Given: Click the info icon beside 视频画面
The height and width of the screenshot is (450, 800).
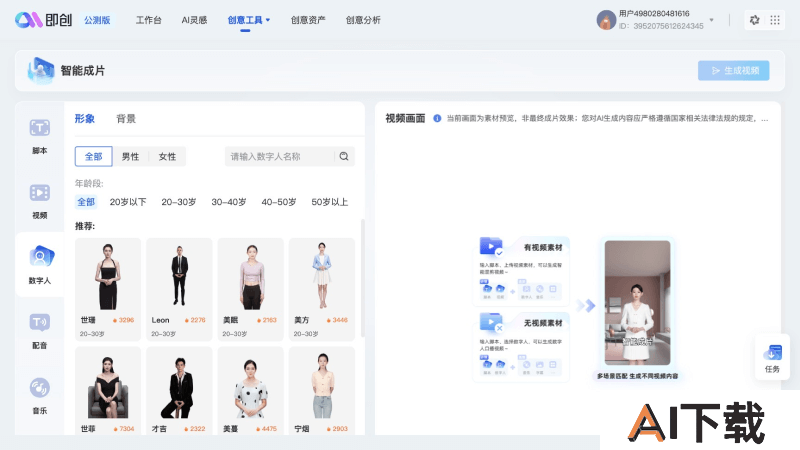Looking at the screenshot, I should [437, 118].
